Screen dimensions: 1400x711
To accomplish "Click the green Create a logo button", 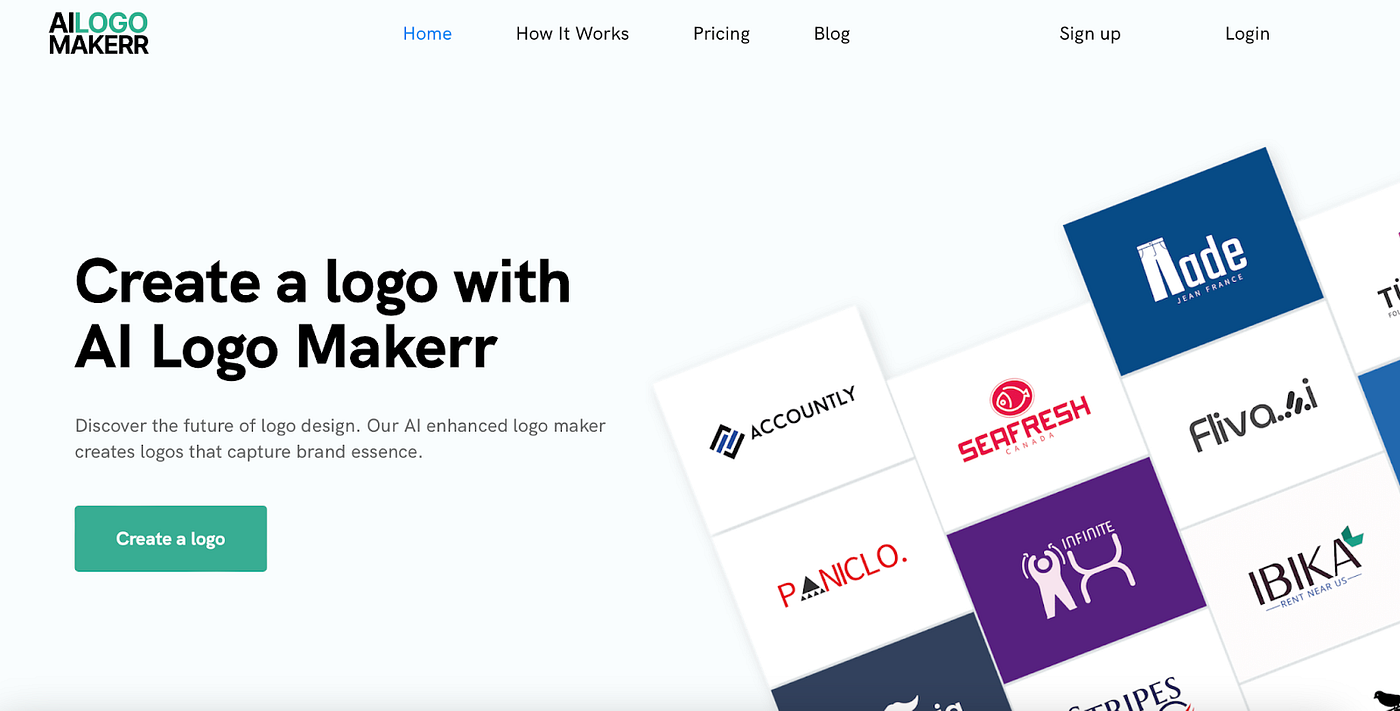I will pyautogui.click(x=171, y=538).
